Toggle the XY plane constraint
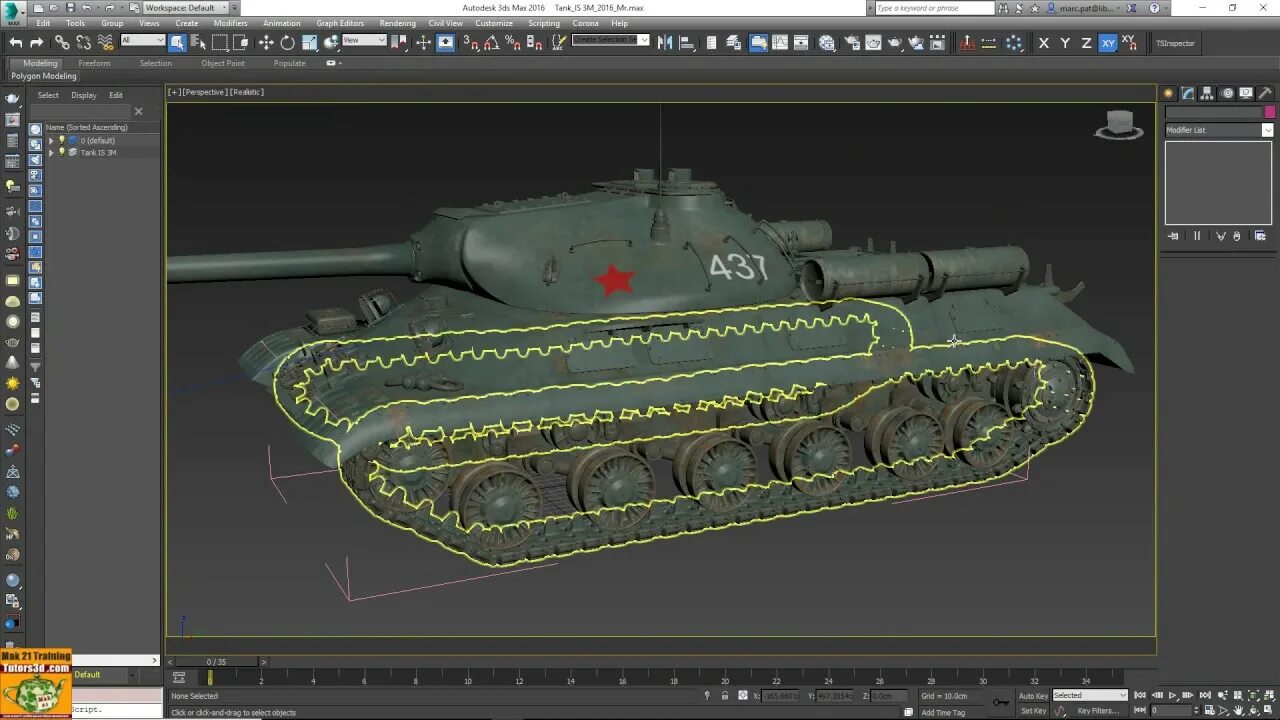 pos(1108,43)
